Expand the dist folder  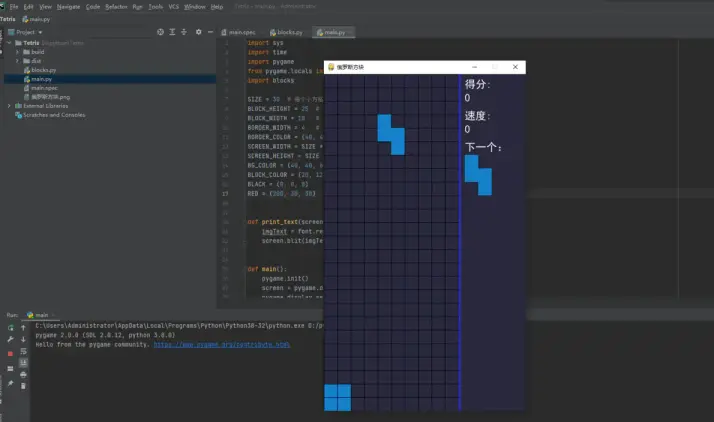tap(17, 61)
